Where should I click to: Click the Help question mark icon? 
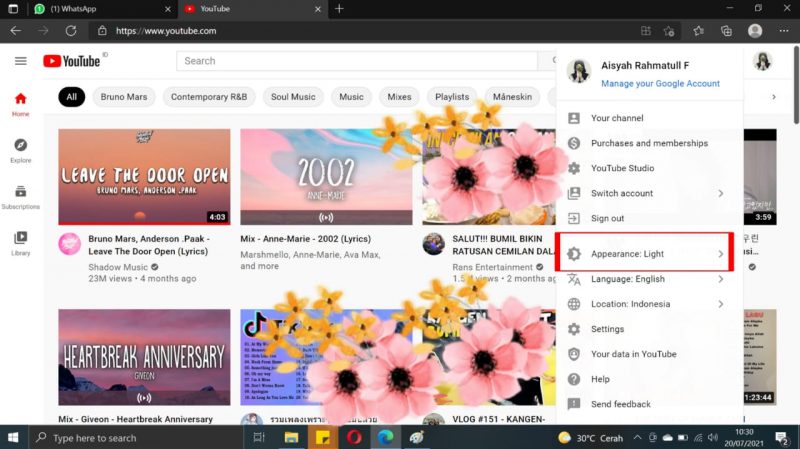pos(574,379)
